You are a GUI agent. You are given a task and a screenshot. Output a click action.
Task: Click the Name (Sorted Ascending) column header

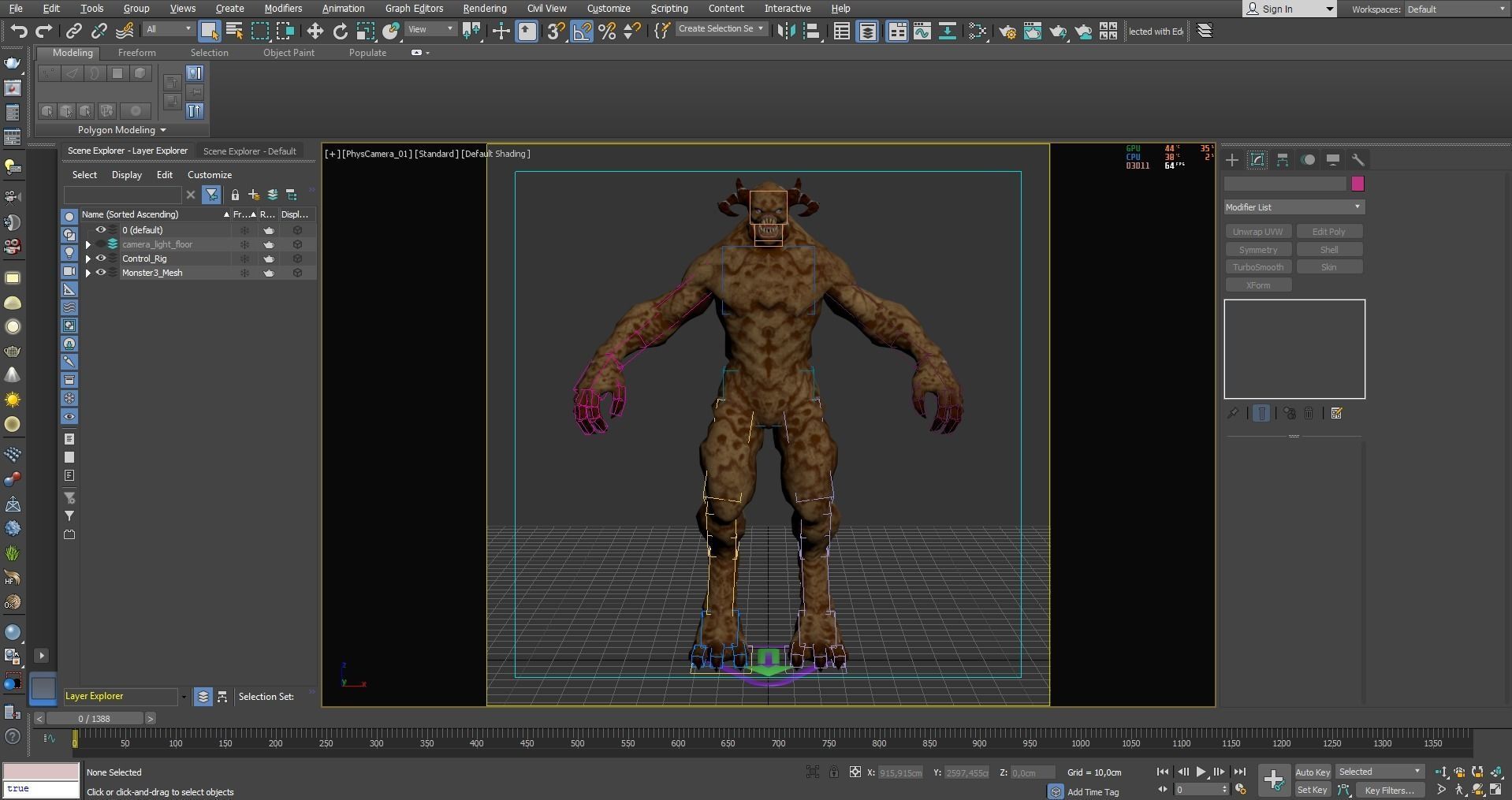coord(155,214)
